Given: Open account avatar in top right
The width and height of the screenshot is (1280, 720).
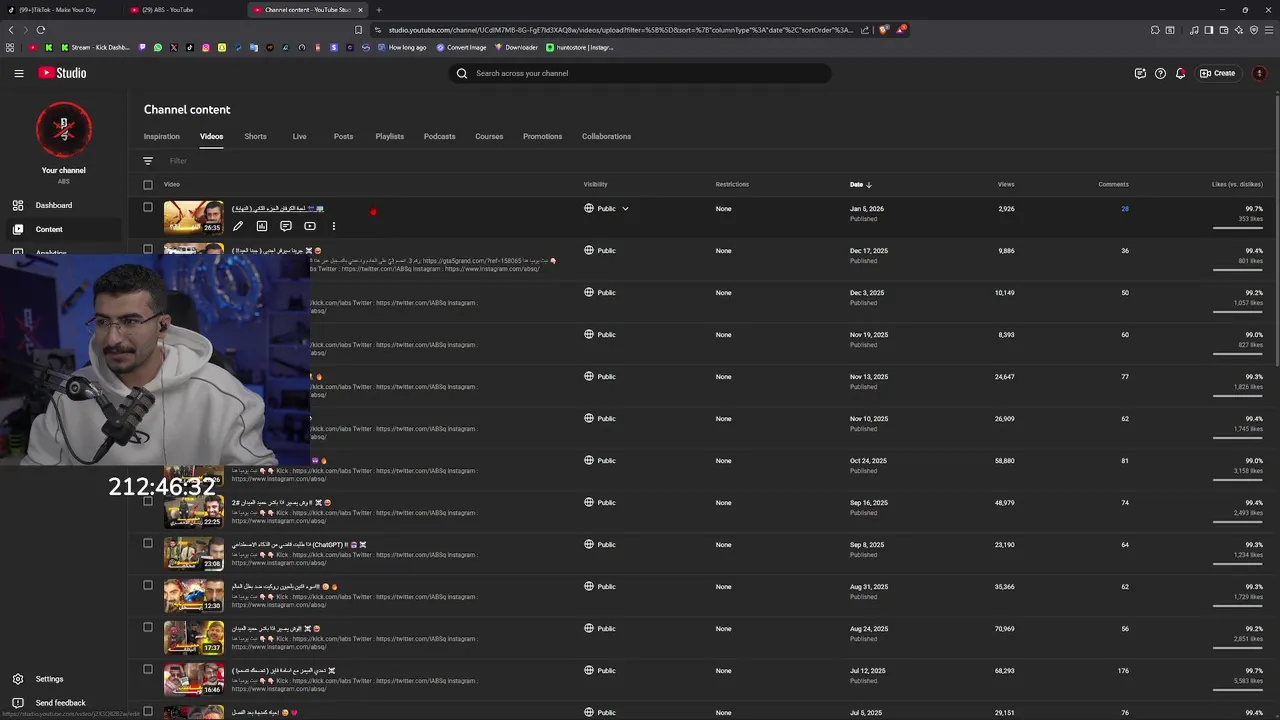Looking at the screenshot, I should point(1259,73).
